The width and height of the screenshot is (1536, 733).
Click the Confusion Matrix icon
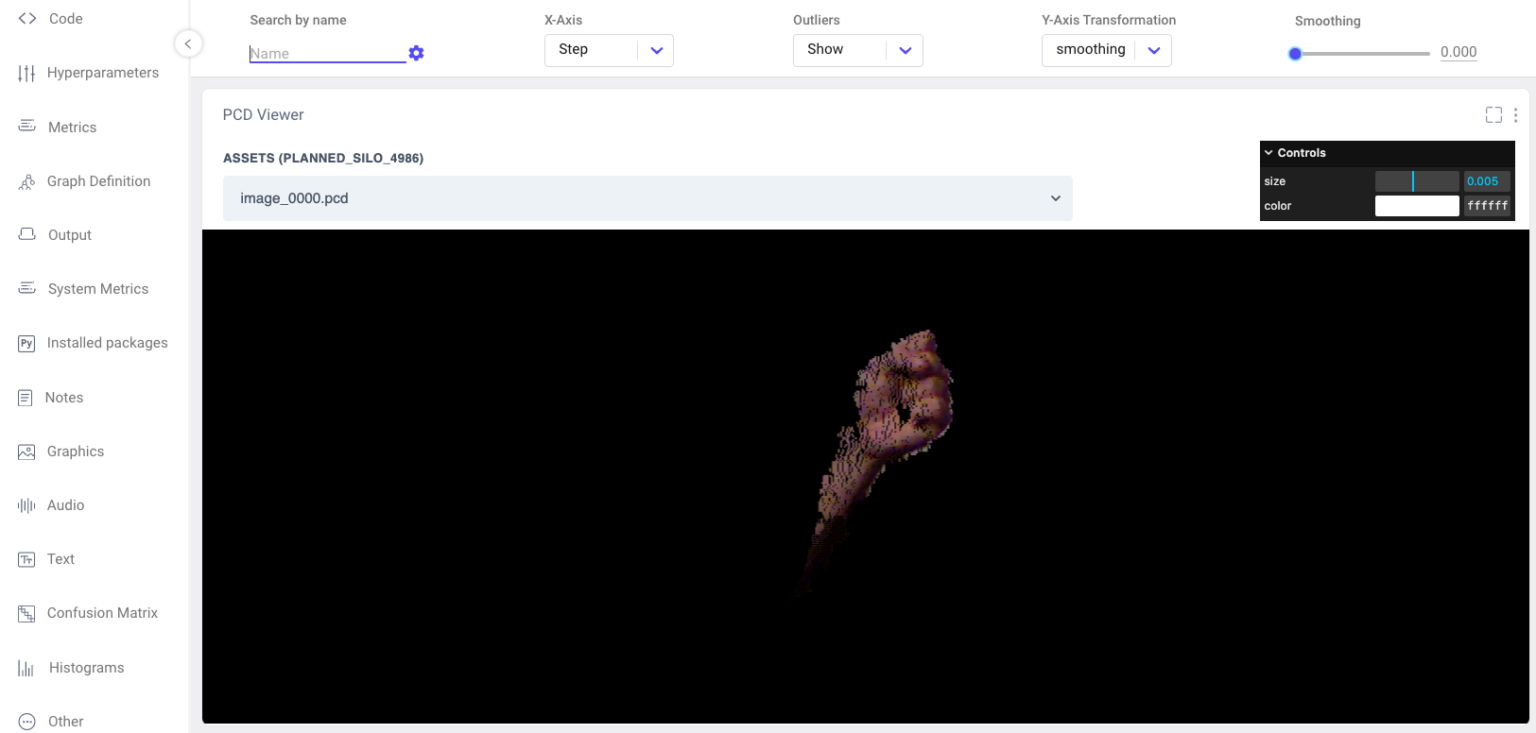click(27, 613)
